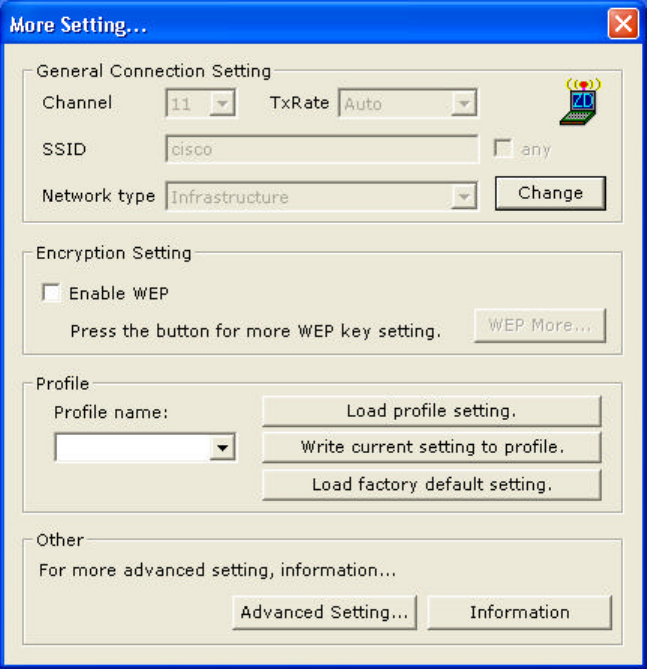Click the 'SSID' label
Image resolution: width=647 pixels, height=669 pixels.
point(64,149)
